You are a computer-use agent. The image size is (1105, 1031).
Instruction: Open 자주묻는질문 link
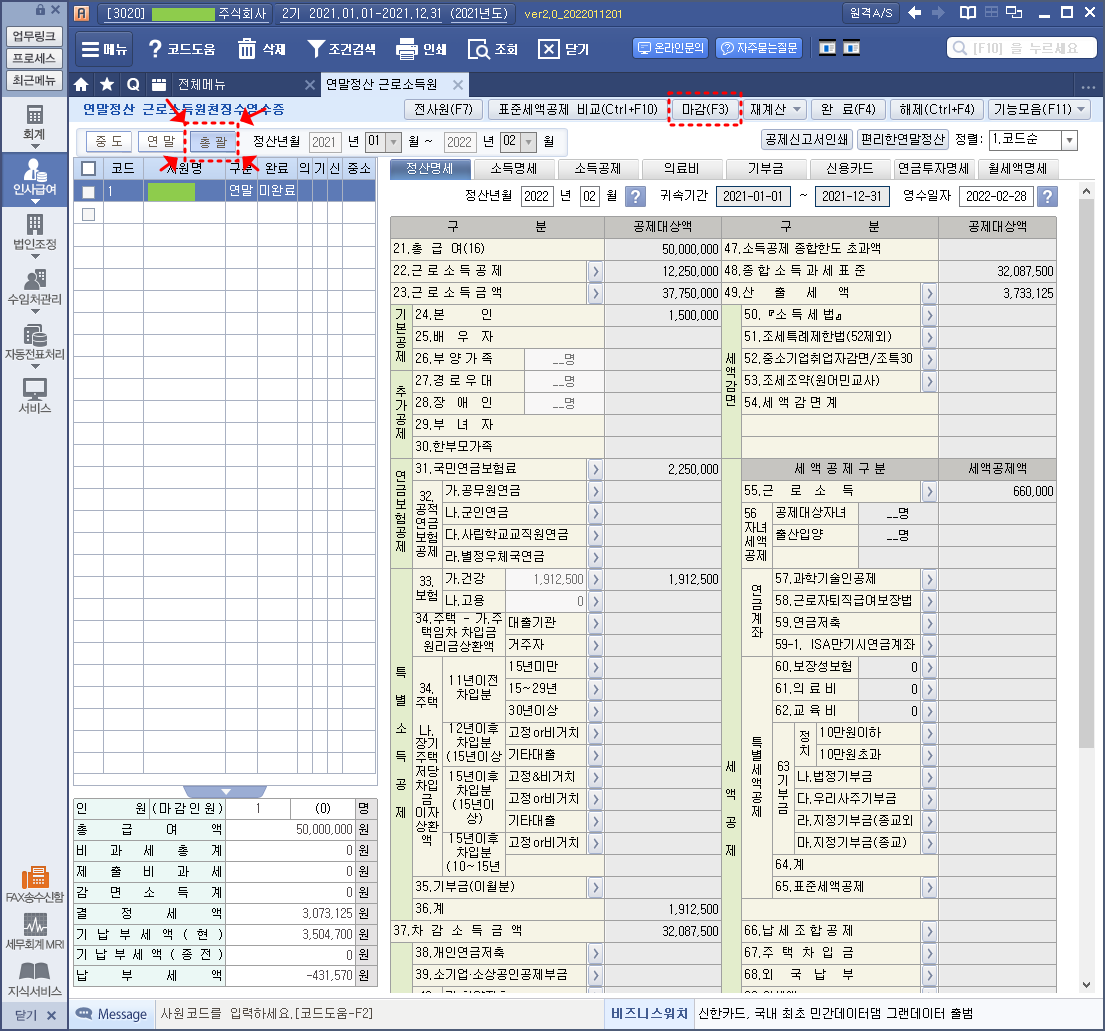[759, 48]
